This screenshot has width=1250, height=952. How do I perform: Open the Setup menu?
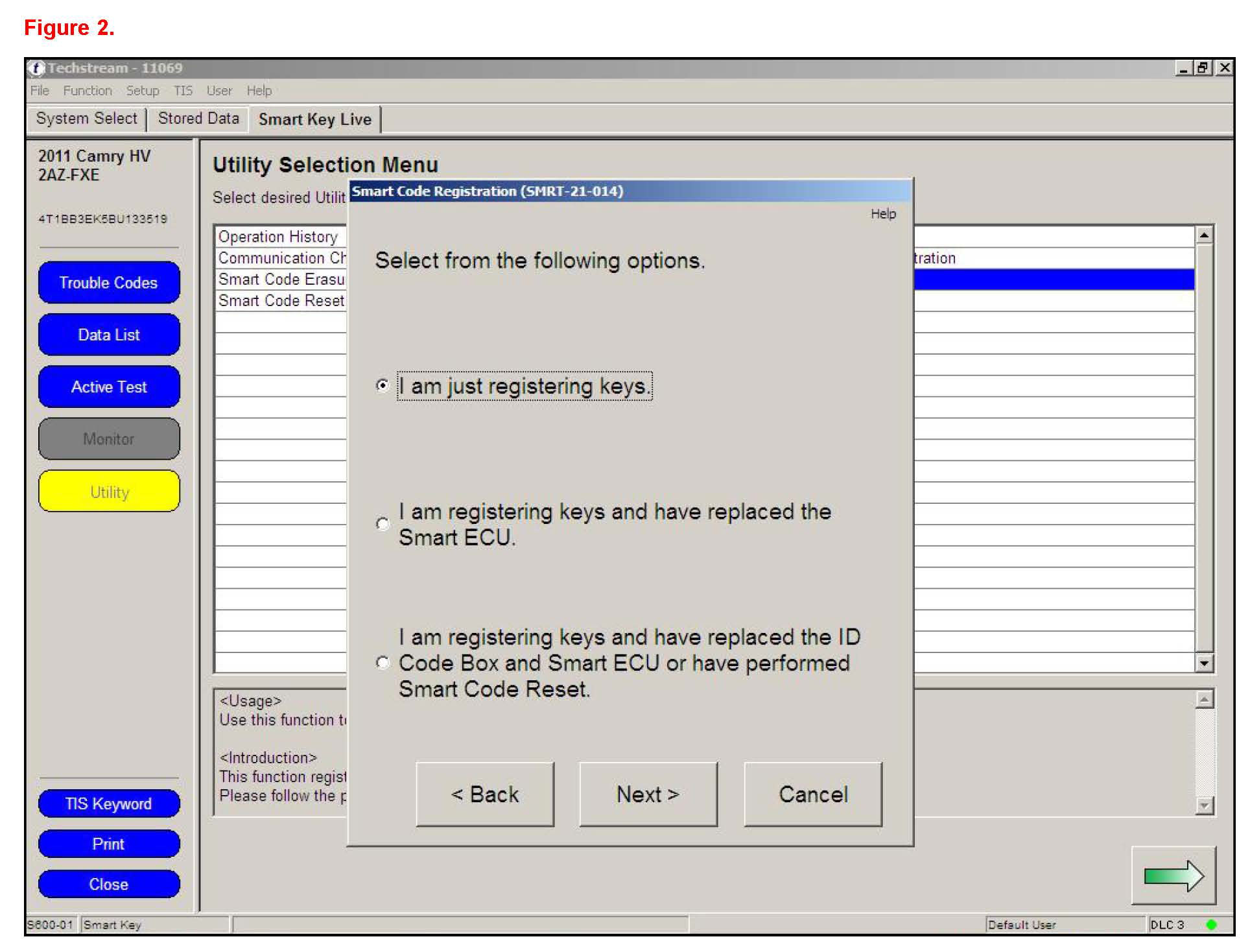[x=142, y=91]
